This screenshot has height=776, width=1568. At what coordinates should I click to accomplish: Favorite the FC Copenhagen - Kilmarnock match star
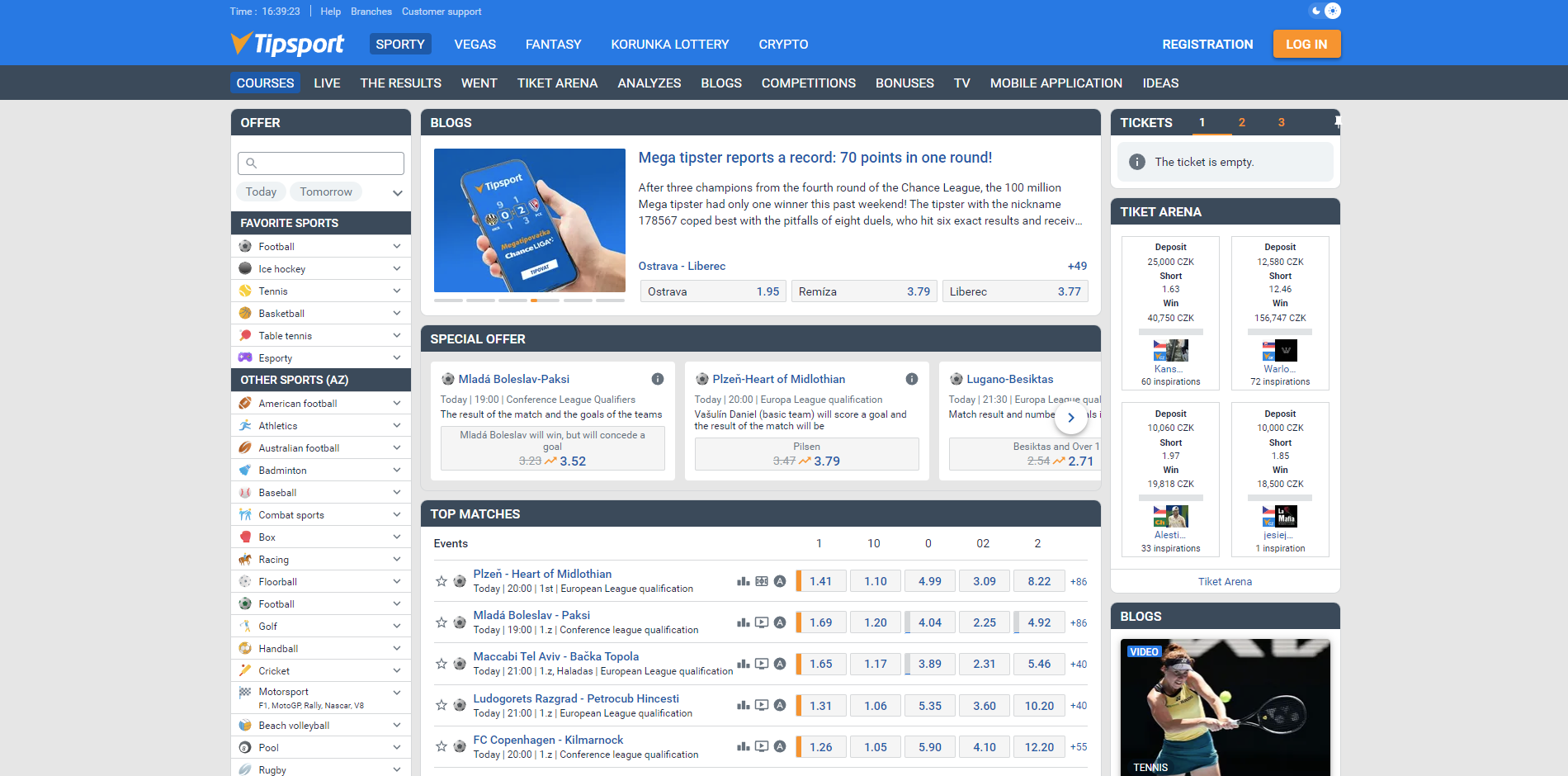coord(442,746)
